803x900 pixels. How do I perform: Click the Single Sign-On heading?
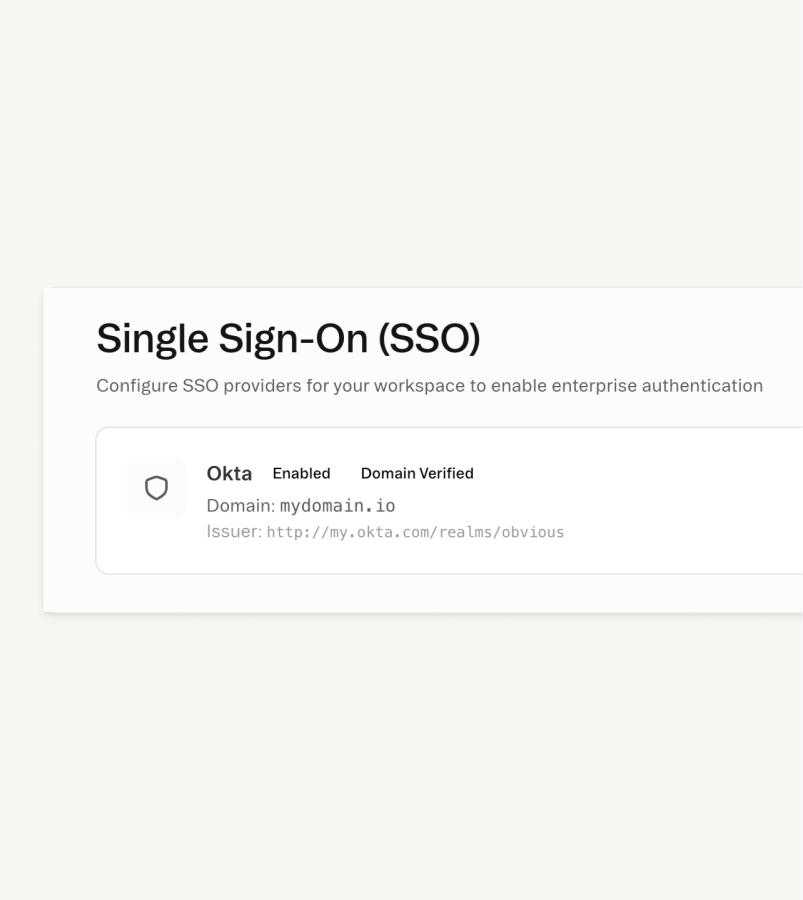click(x=288, y=339)
